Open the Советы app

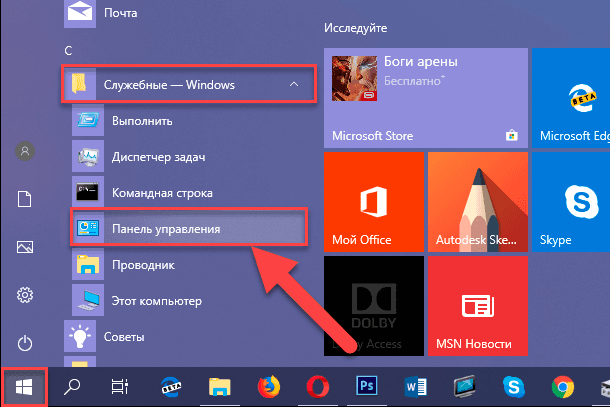[189, 337]
